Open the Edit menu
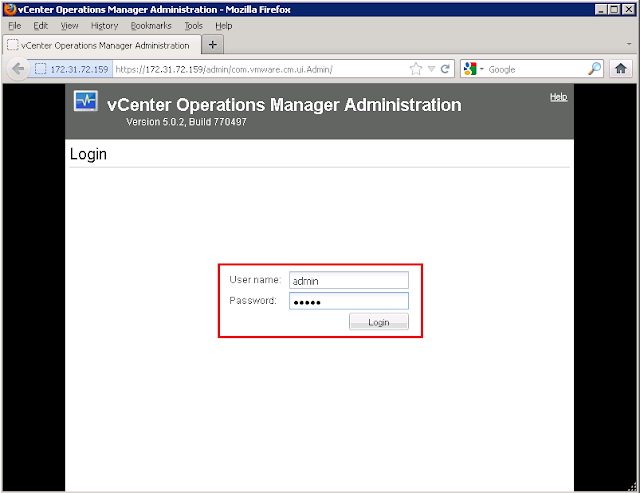 point(40,26)
